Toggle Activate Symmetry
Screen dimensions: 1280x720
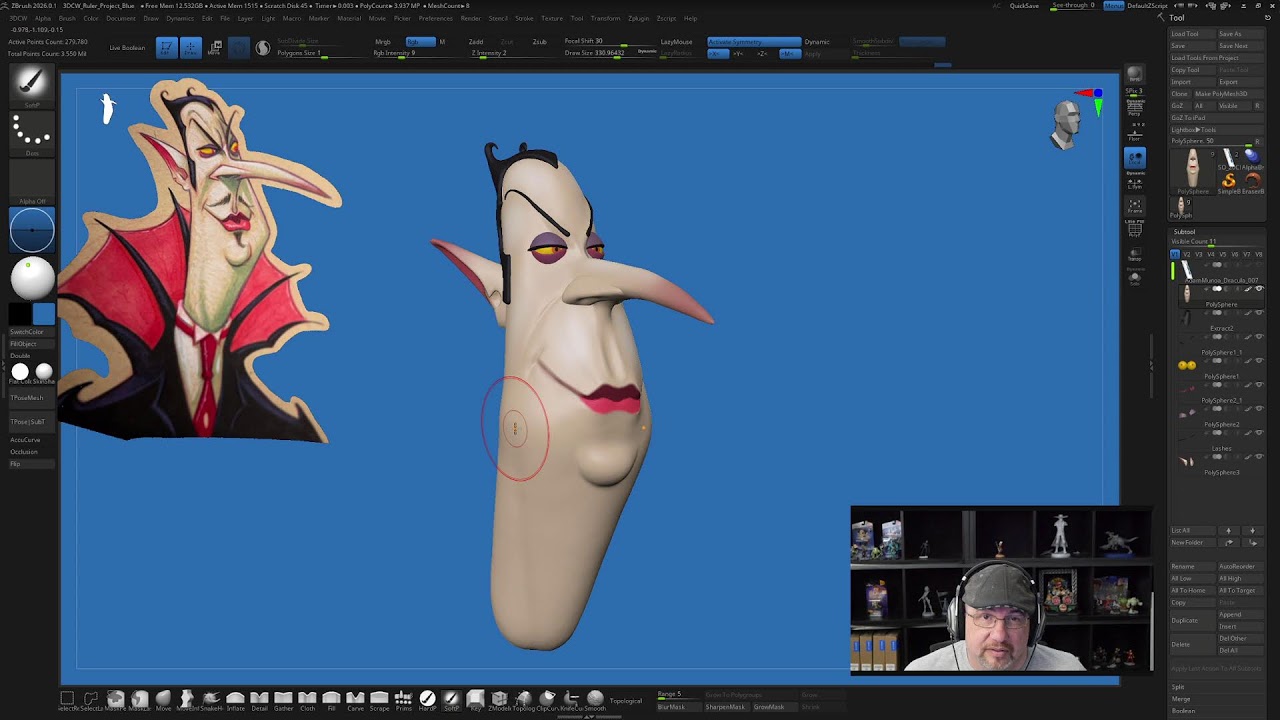coord(754,42)
